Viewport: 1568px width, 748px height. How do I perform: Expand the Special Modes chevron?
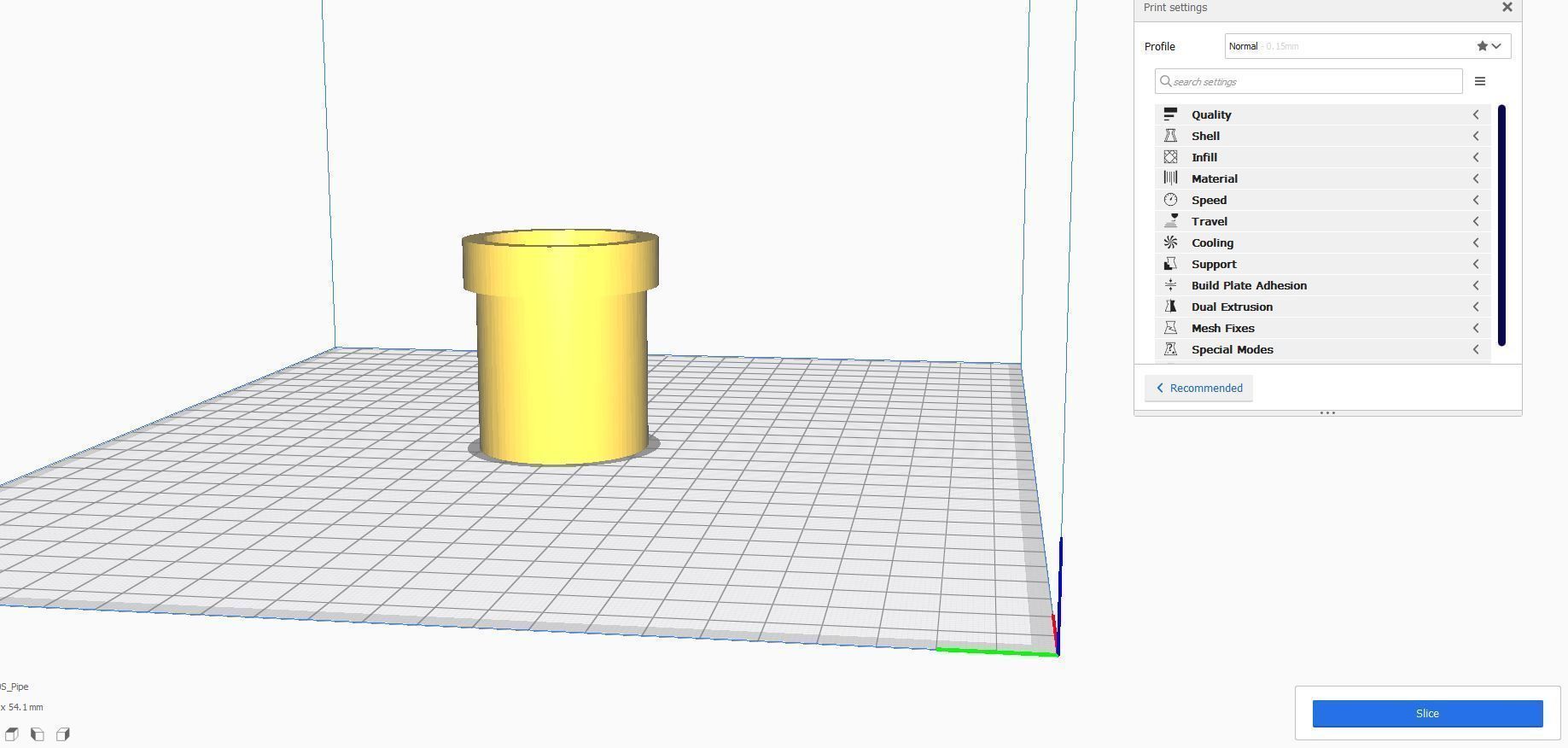coord(1476,349)
